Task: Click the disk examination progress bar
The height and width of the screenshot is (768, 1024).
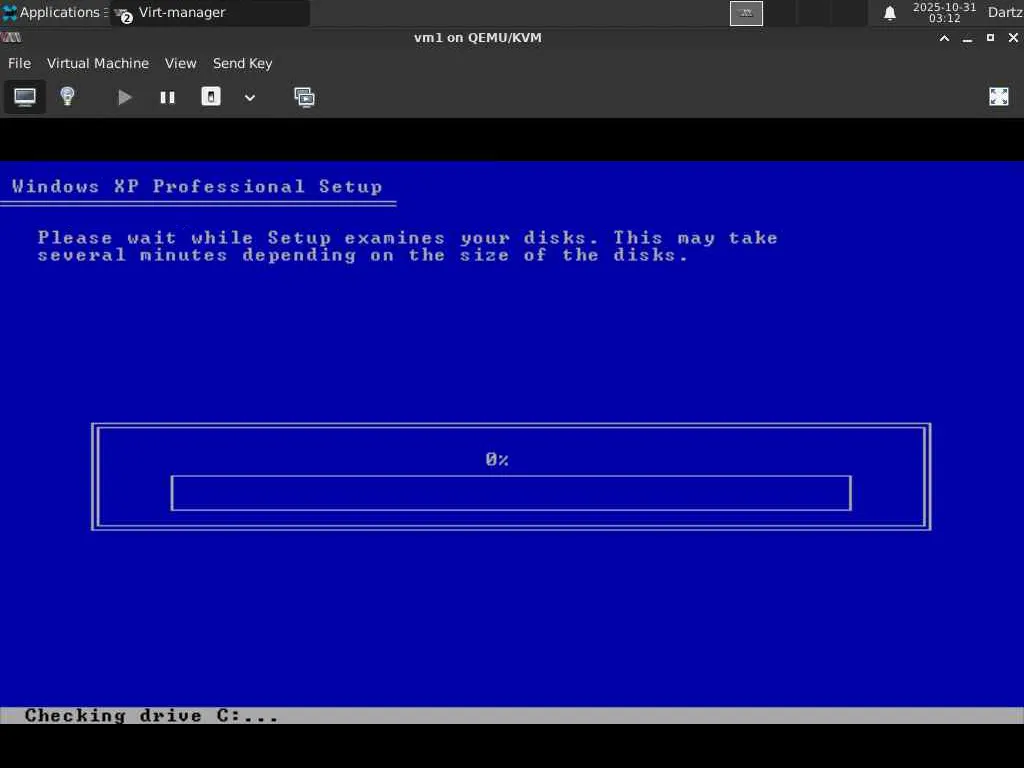Action: tap(511, 493)
